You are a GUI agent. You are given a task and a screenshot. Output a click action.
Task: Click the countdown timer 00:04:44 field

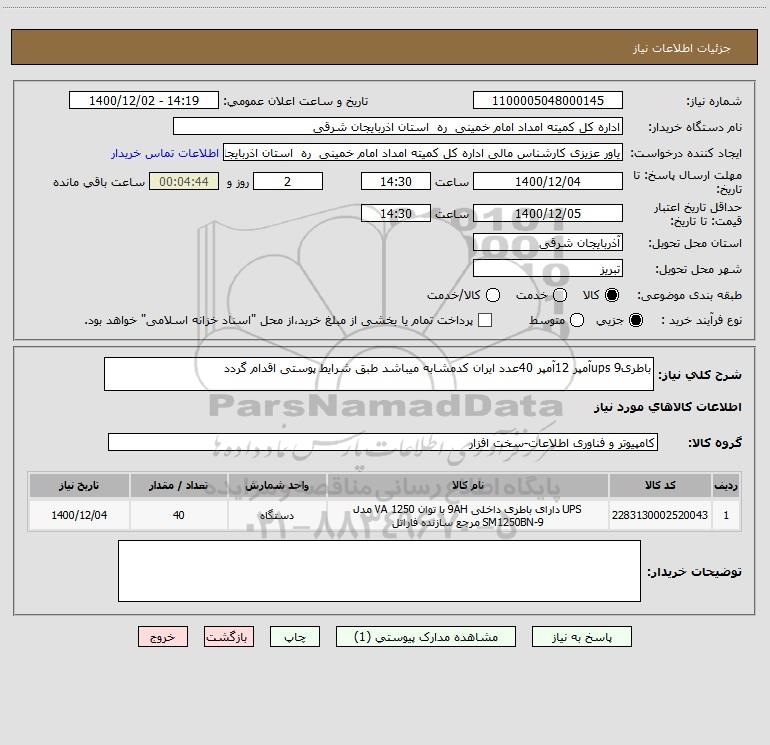pyautogui.click(x=184, y=181)
